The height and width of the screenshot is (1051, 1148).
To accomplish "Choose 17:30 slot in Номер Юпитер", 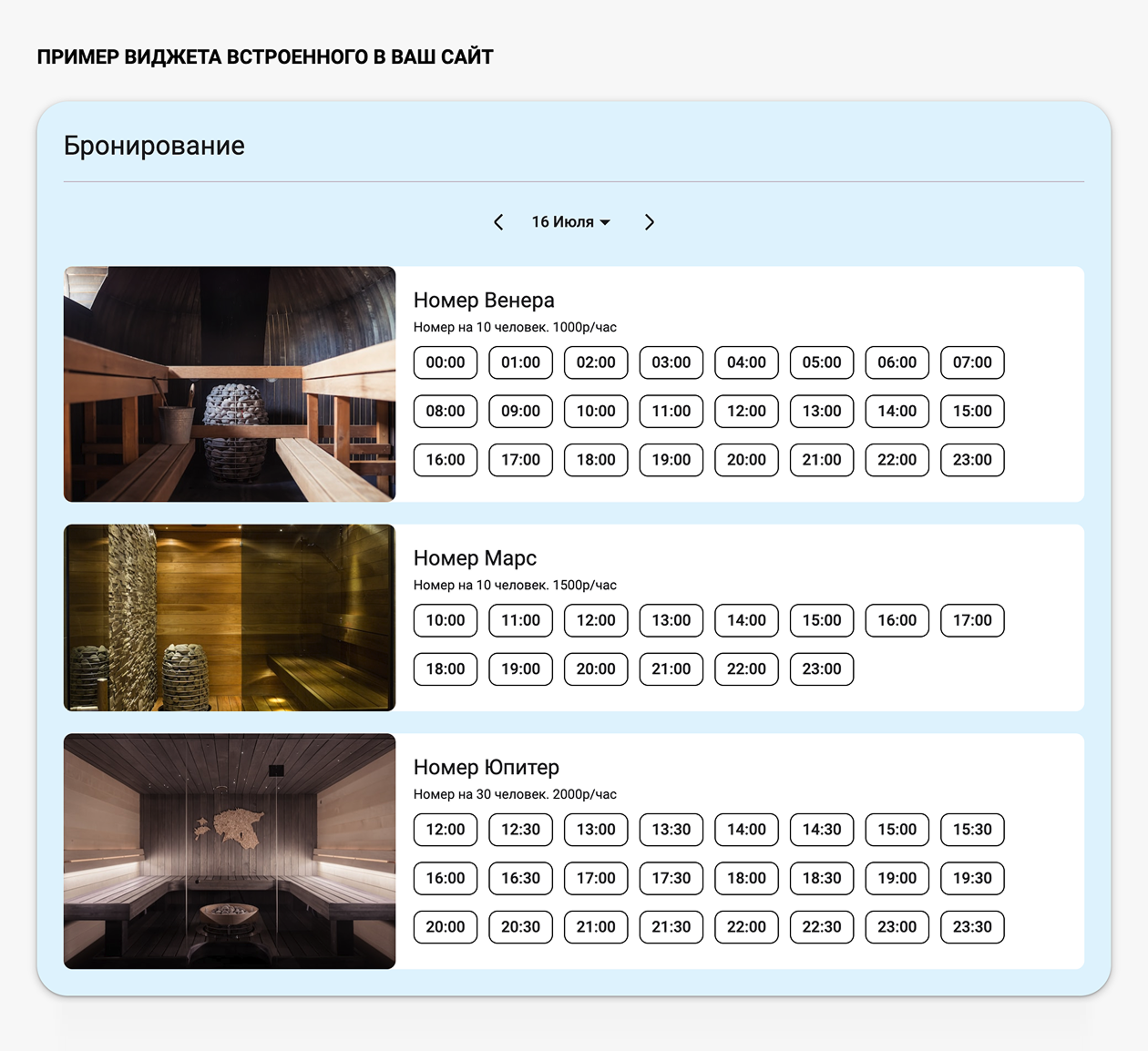I will coord(671,878).
